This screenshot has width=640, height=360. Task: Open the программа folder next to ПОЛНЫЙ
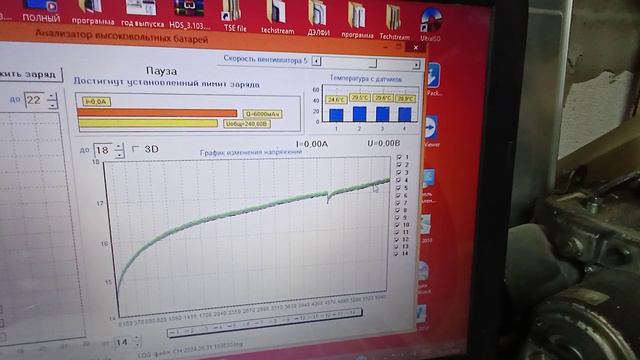click(93, 12)
